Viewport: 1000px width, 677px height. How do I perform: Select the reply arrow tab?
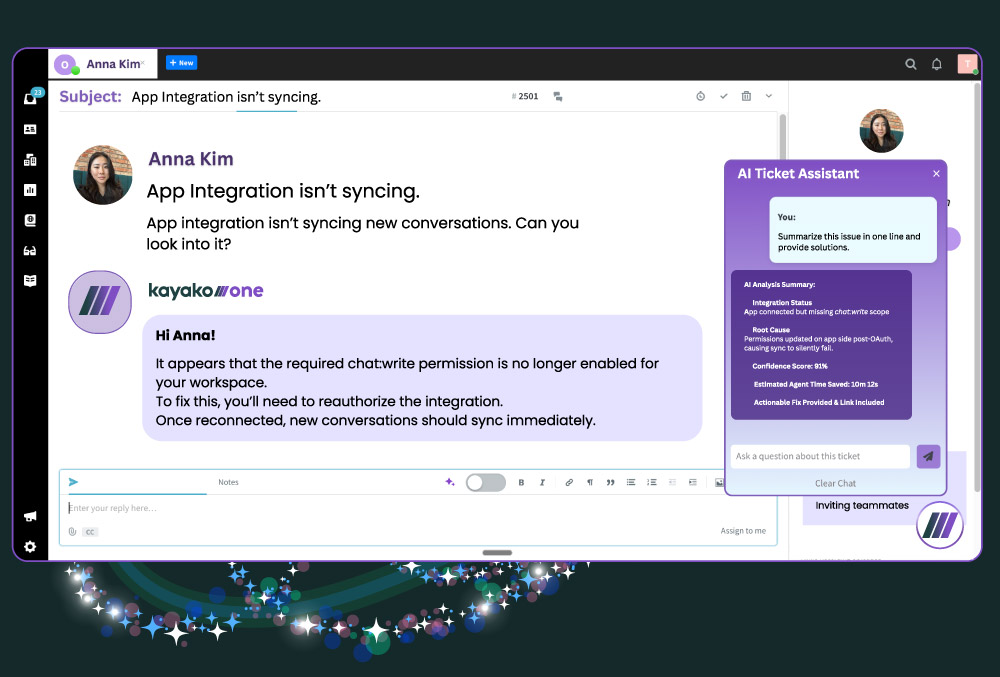[x=73, y=482]
